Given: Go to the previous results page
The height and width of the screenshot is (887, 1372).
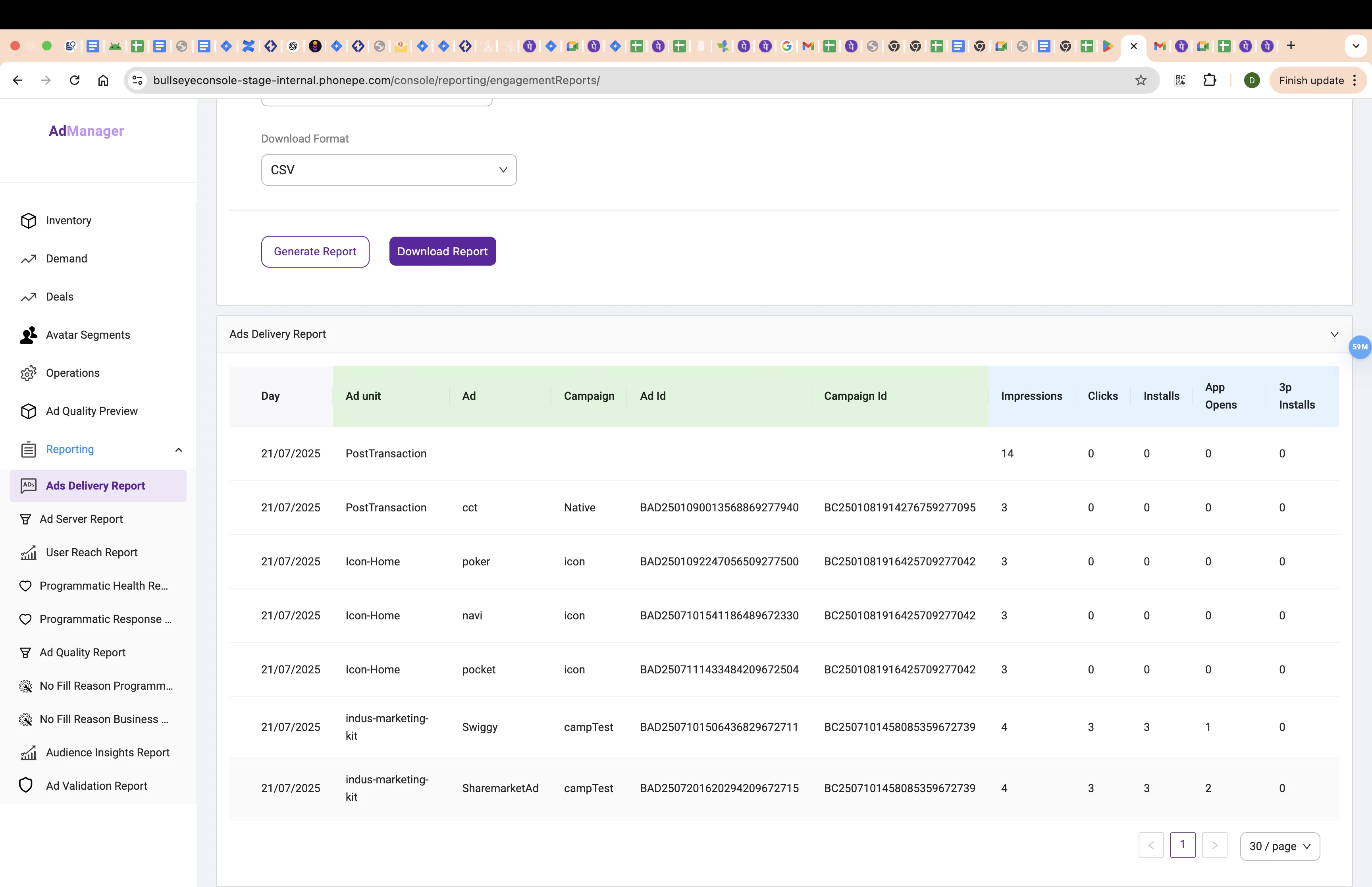Looking at the screenshot, I should [1151, 846].
